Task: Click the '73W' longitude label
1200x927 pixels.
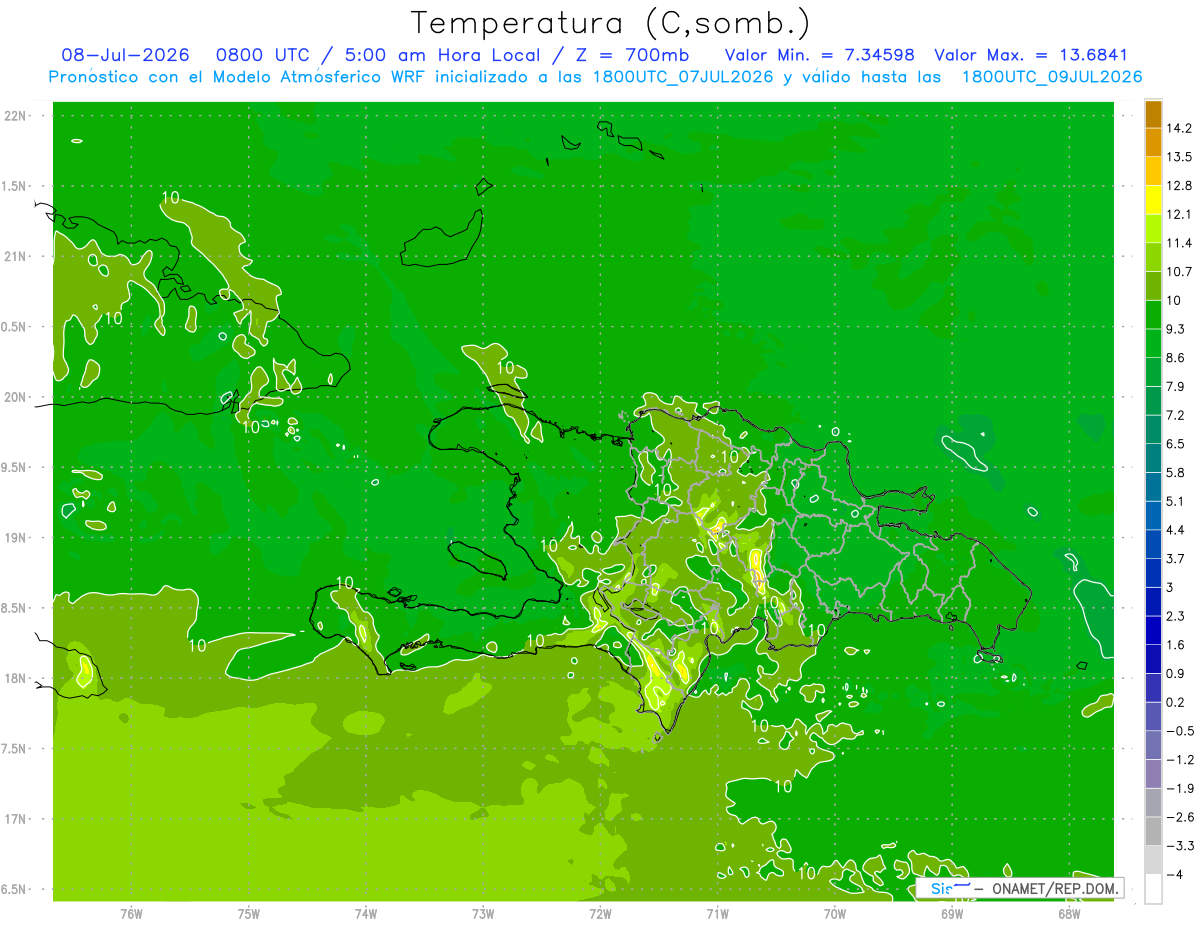Action: click(x=483, y=914)
